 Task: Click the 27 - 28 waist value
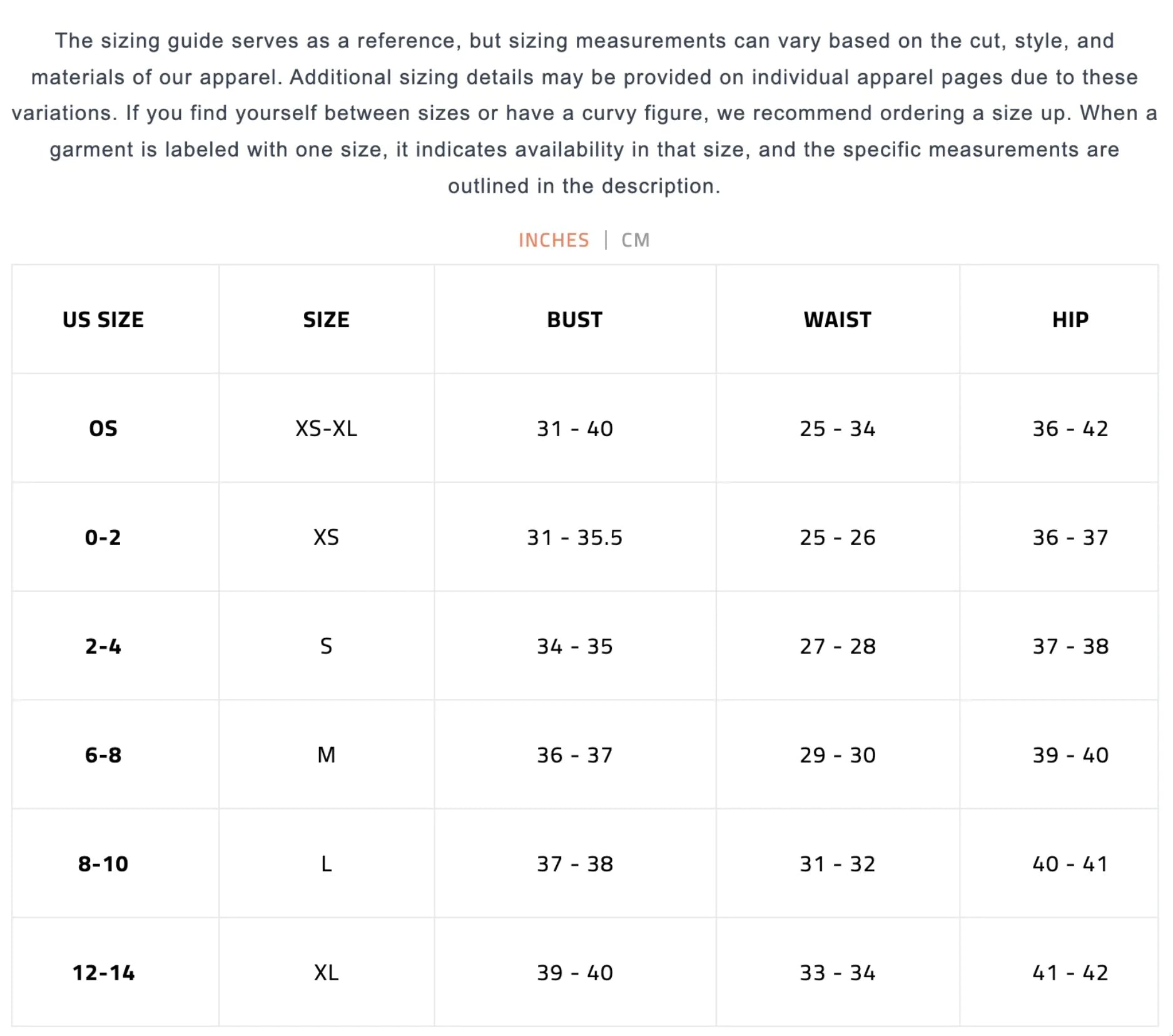(x=837, y=646)
